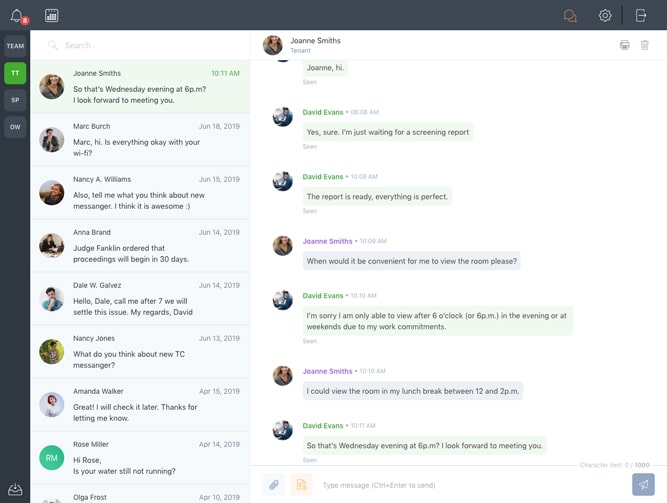This screenshot has height=503, width=667.
Task: Click Joanne Smiths avatar in the chat header
Action: tap(273, 45)
